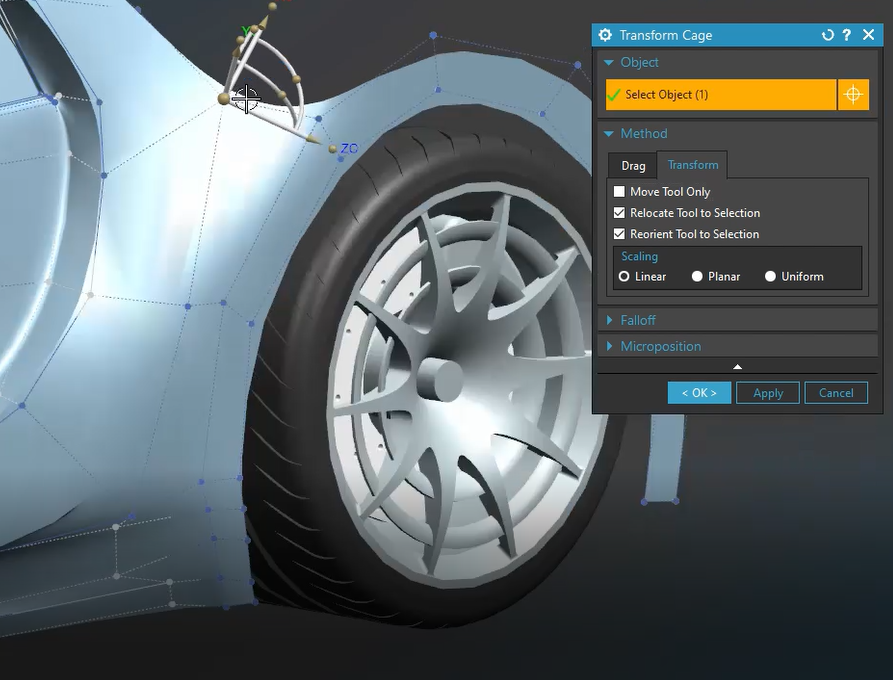This screenshot has width=893, height=680.
Task: Click the Apply button
Action: (768, 393)
